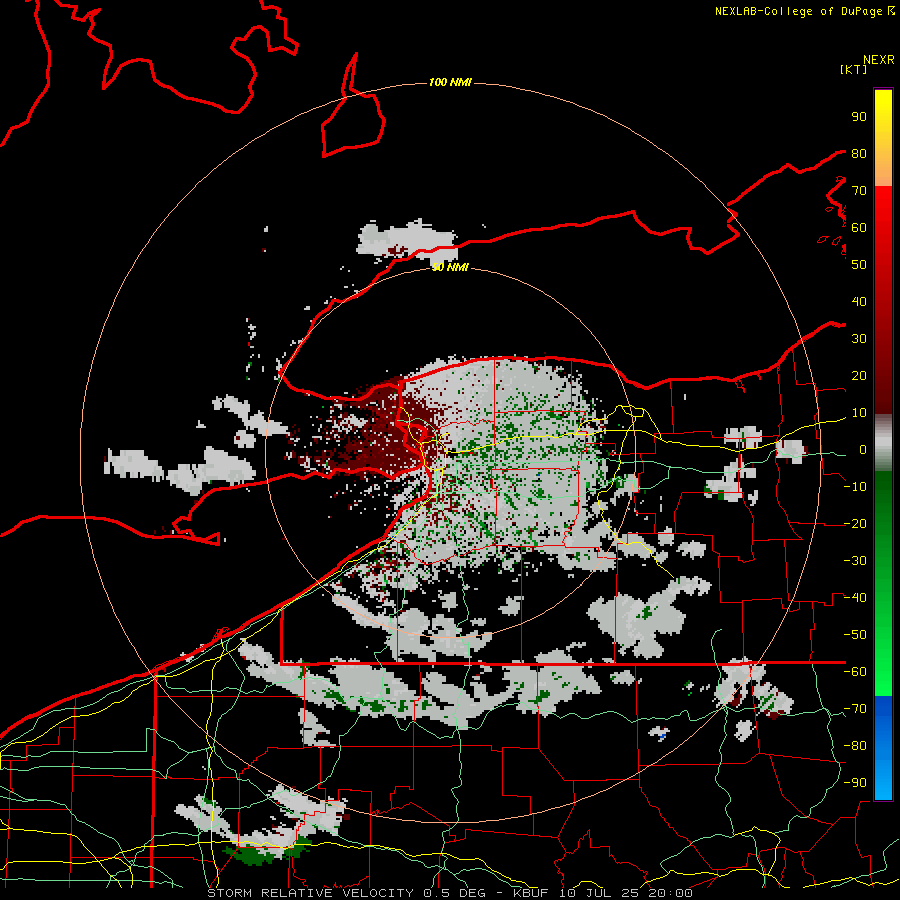Click the 0 value on velocity scale

(863, 449)
